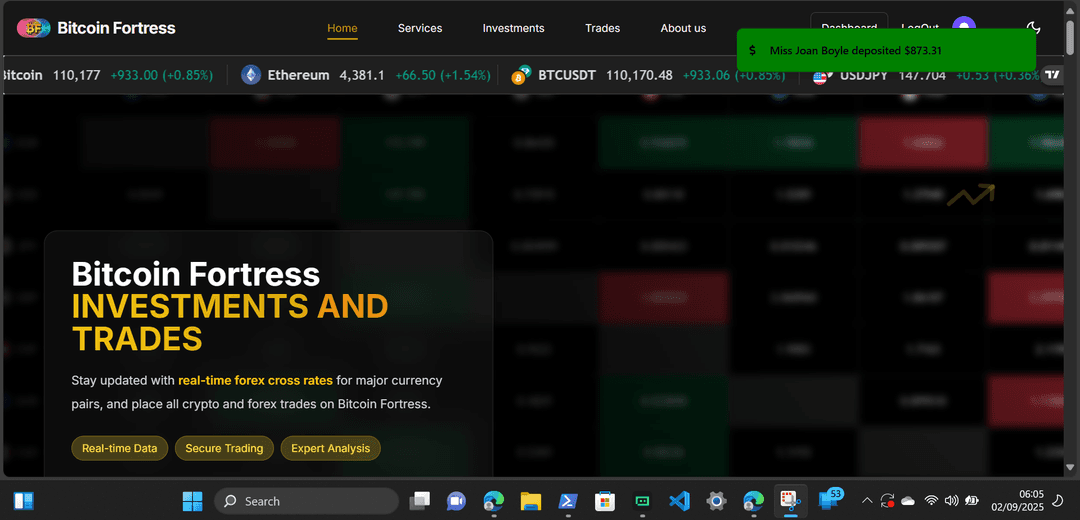This screenshot has height=520, width=1080.
Task: Open PowerShell from the taskbar
Action: 568,501
